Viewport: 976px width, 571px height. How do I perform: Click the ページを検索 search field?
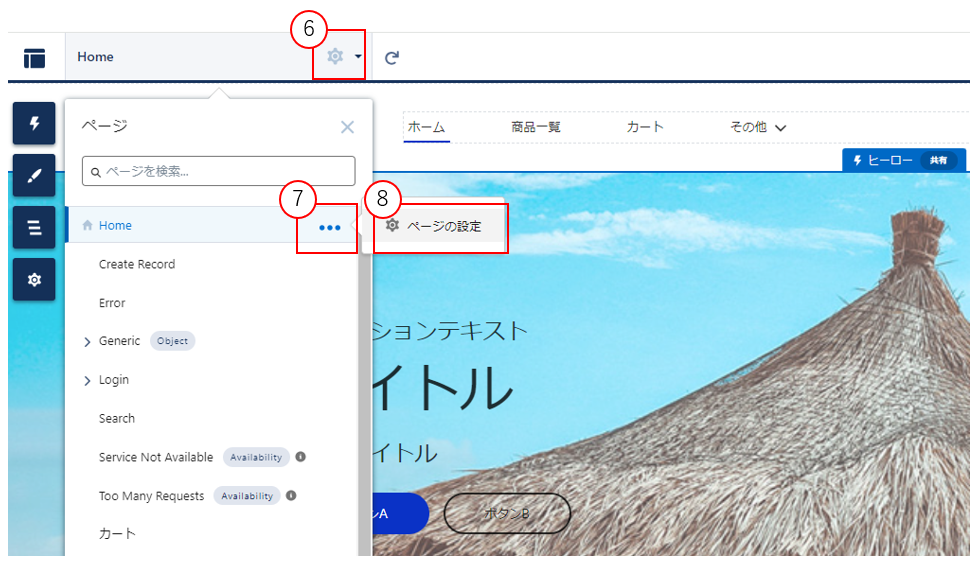[x=218, y=171]
